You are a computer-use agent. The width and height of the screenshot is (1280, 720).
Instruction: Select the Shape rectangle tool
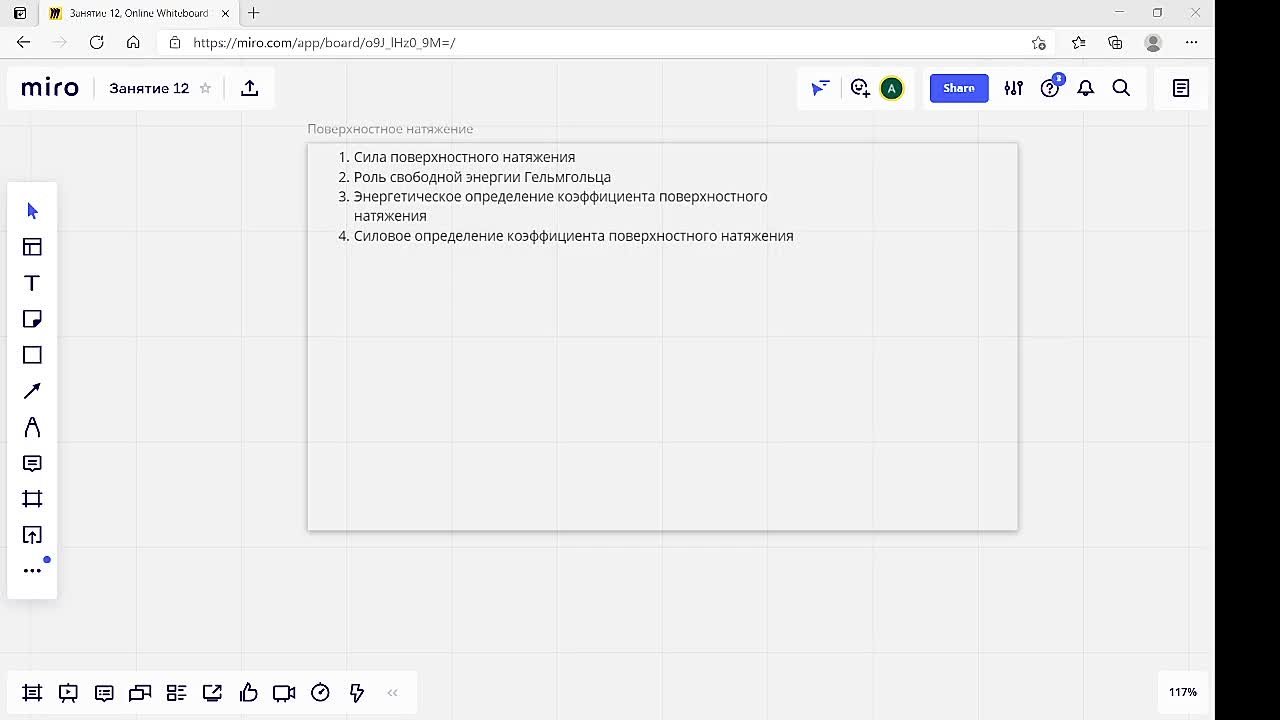point(32,355)
